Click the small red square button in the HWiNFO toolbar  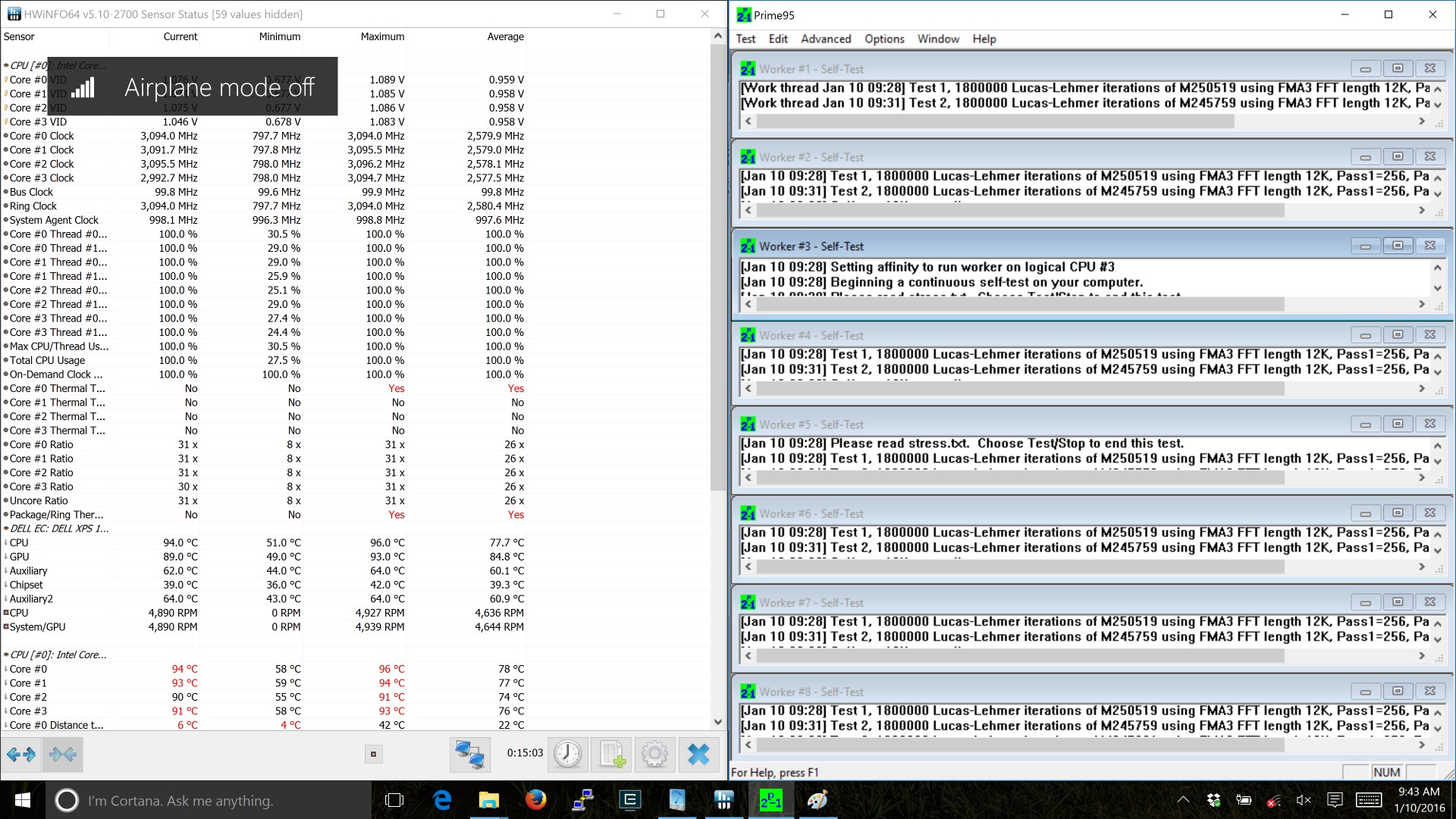pos(373,754)
